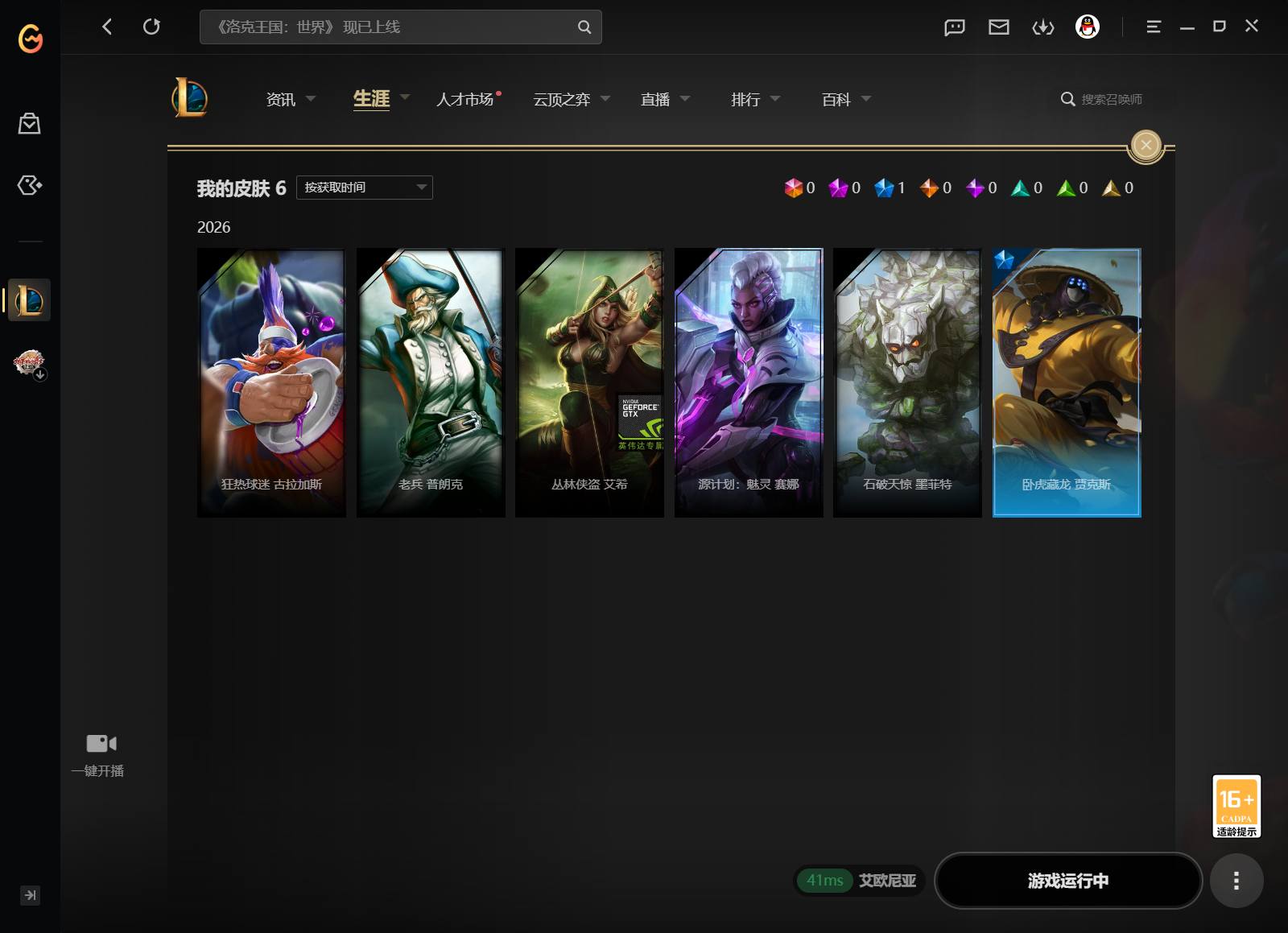Click the blue gem rarity icon showing 1
Viewport: 1288px width, 933px height.
(x=884, y=188)
